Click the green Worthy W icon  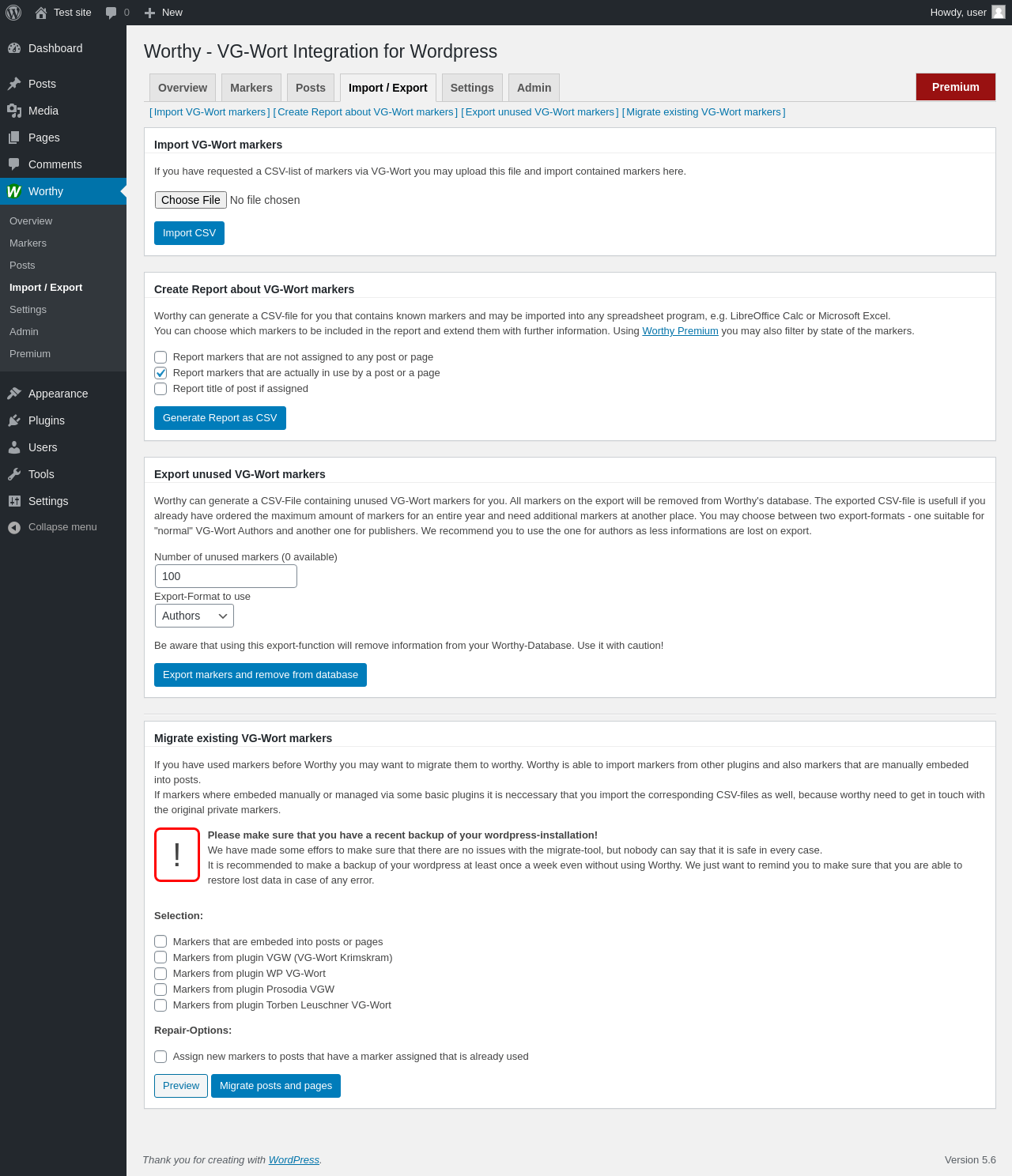[14, 191]
